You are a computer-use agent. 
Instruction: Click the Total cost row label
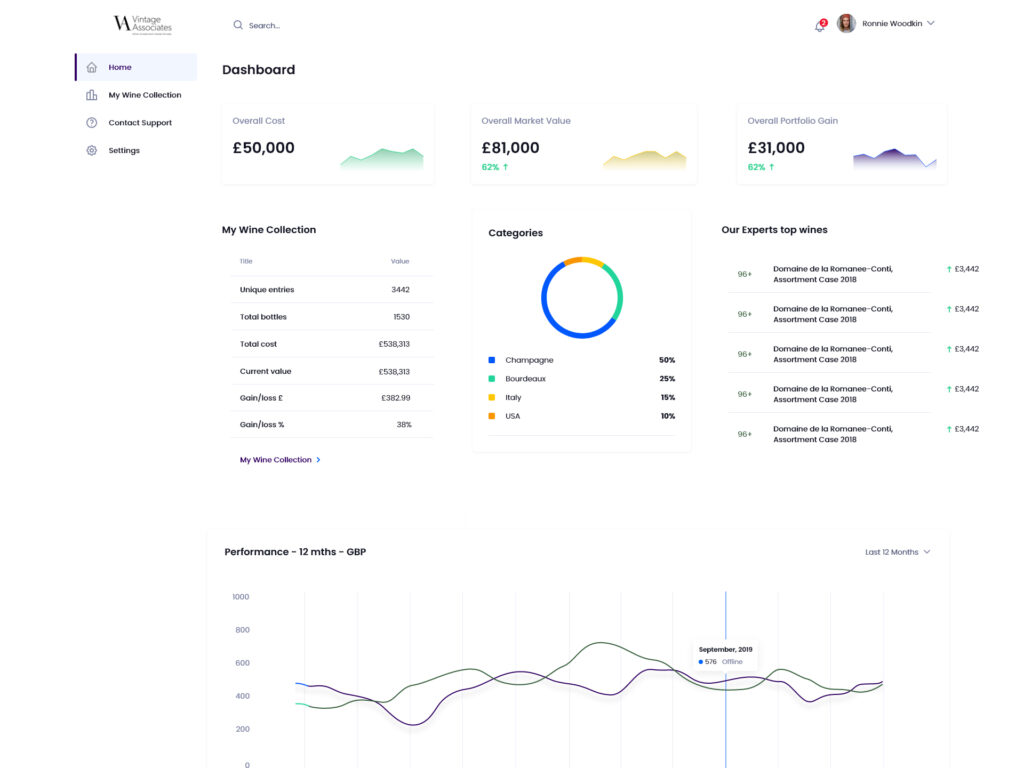tap(258, 344)
